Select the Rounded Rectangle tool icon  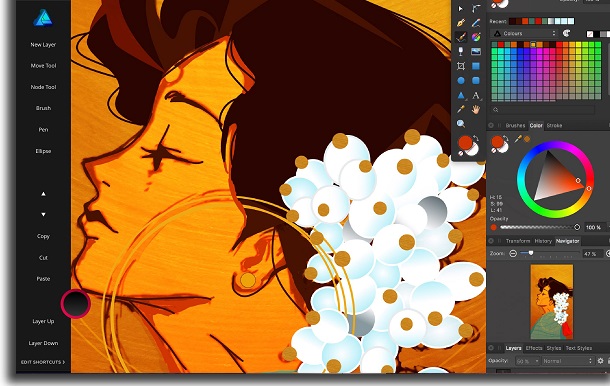(476, 81)
